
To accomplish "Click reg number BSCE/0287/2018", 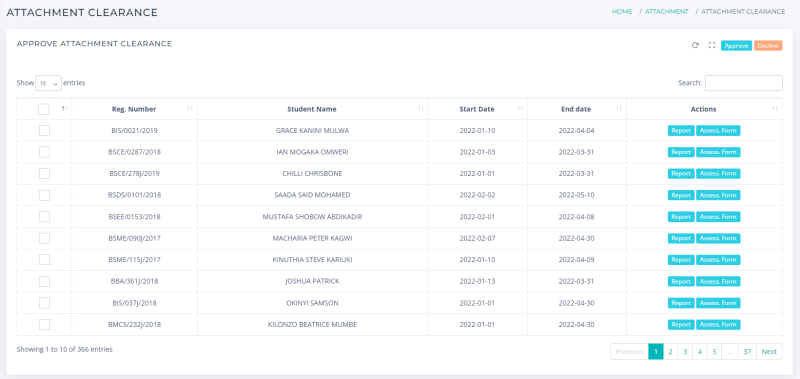I will coord(134,152).
